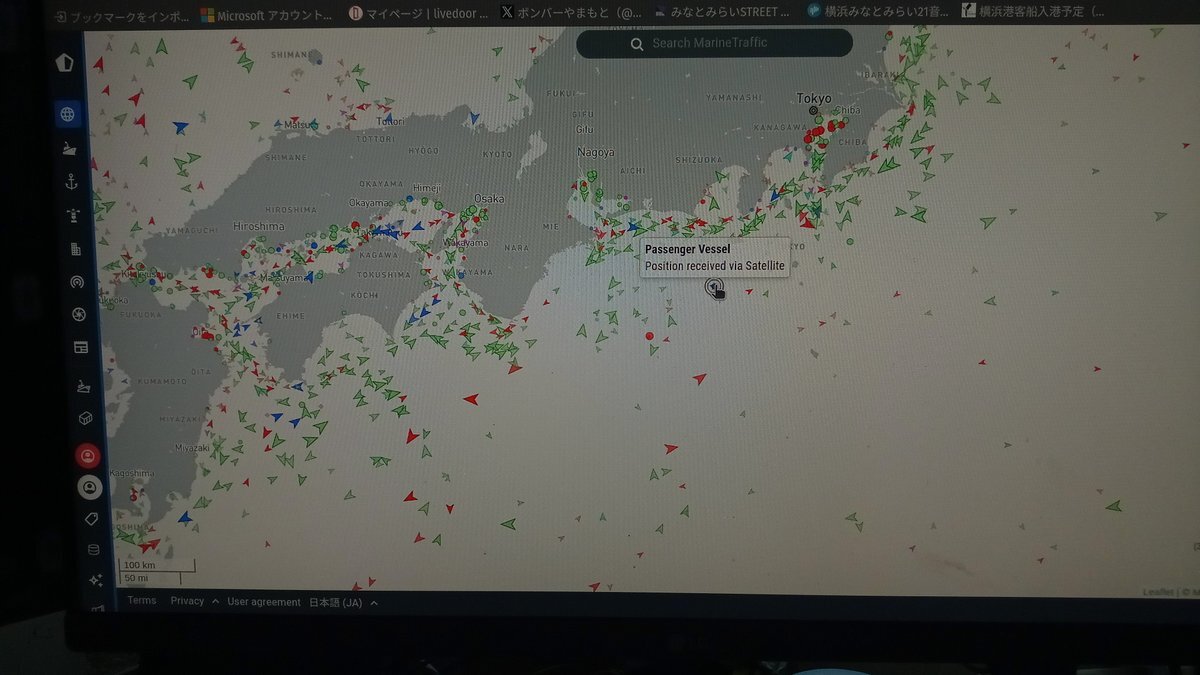Screen dimensions: 1200x675
Task: Open the マイページ livedoor bookmark
Action: (419, 13)
